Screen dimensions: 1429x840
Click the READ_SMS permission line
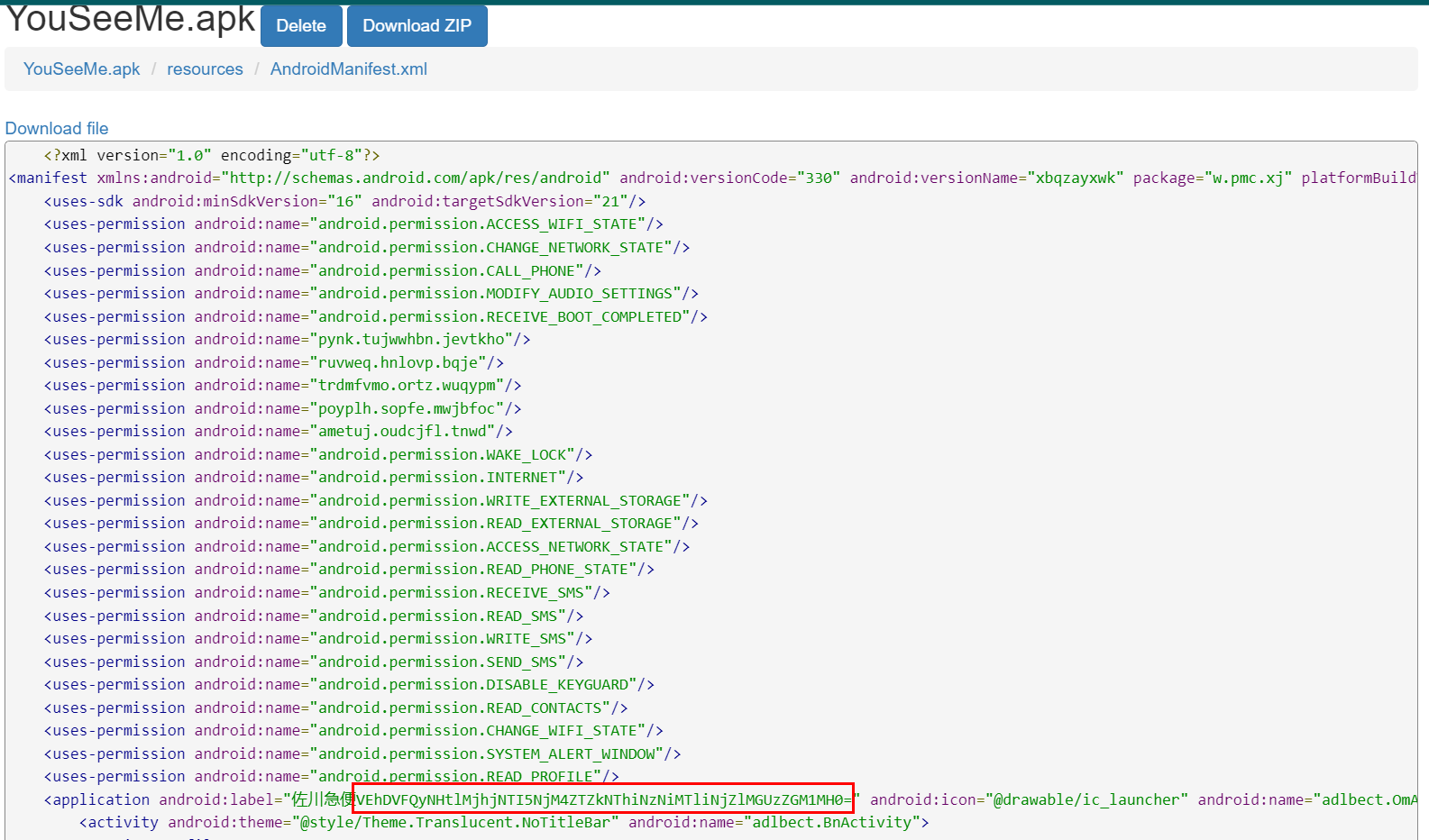(x=314, y=616)
